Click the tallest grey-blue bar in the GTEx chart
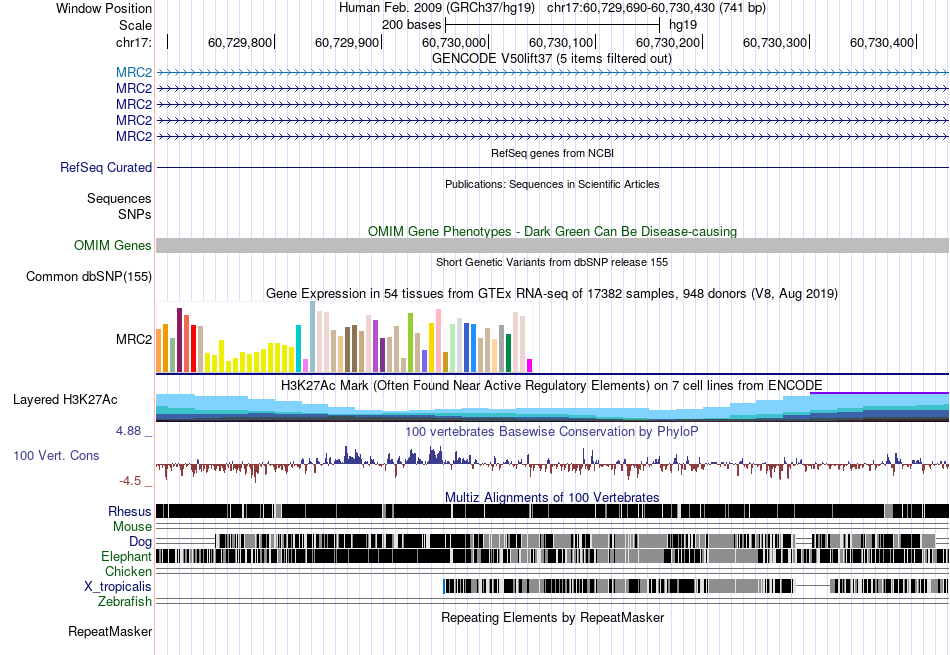Image resolution: width=950 pixels, height=655 pixels. [313, 337]
